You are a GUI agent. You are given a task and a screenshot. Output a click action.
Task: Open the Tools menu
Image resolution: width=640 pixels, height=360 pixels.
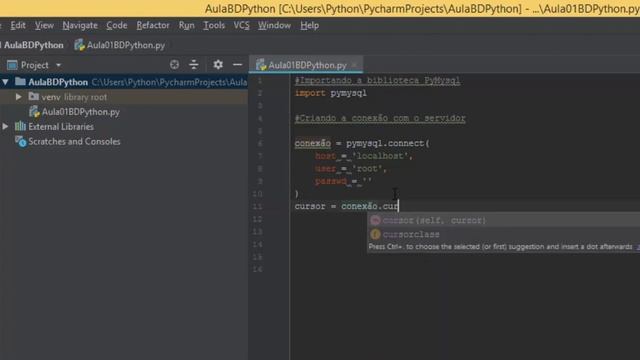click(214, 25)
